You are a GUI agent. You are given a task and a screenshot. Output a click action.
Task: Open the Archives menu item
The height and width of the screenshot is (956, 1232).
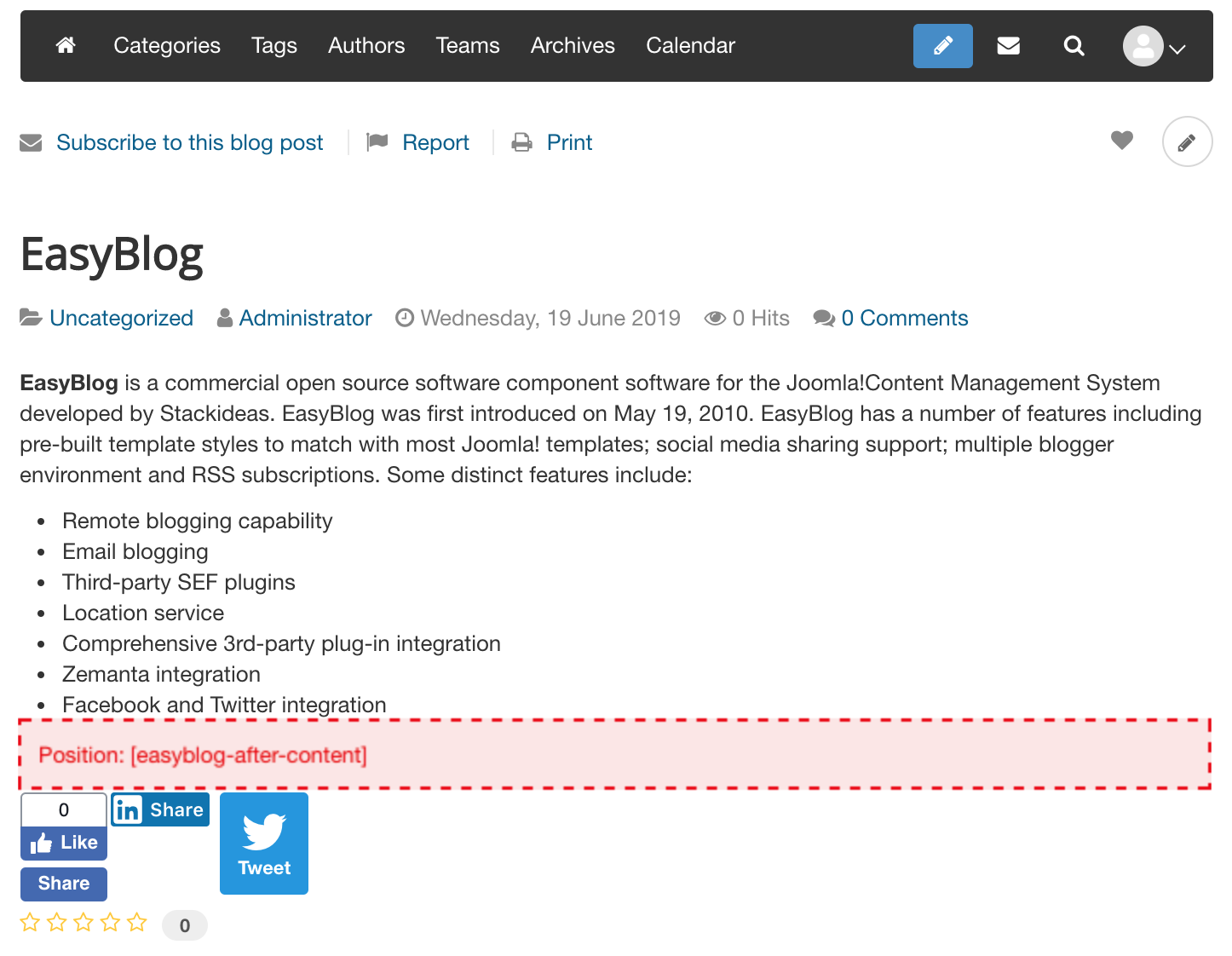click(x=573, y=45)
